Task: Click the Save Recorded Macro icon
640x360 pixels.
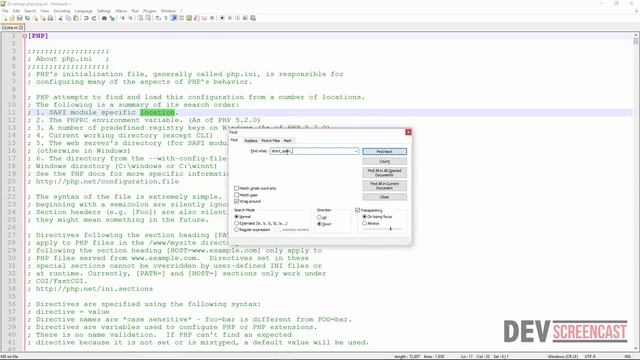Action: click(x=253, y=18)
